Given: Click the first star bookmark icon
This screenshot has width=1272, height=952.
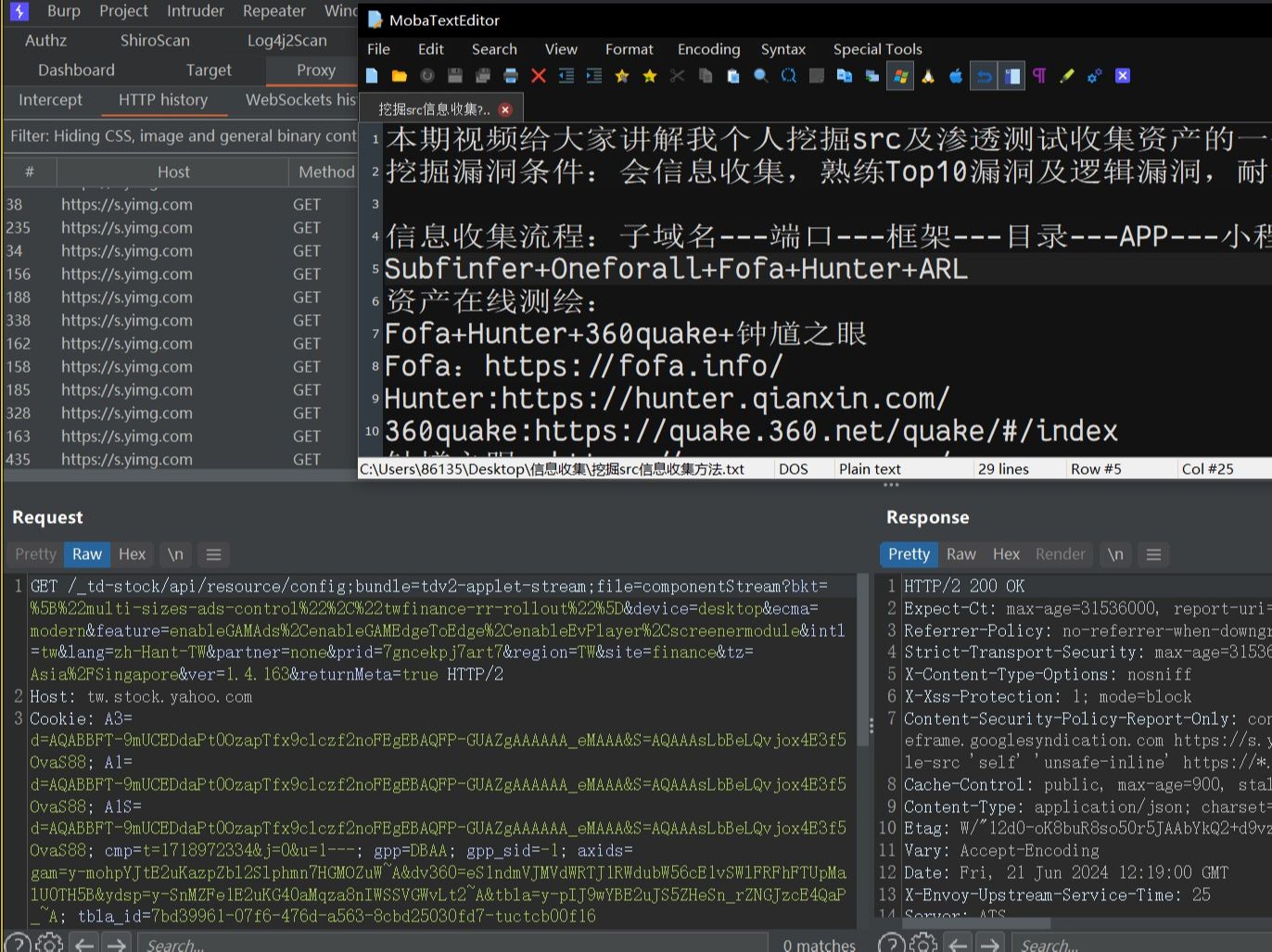Looking at the screenshot, I should [622, 76].
